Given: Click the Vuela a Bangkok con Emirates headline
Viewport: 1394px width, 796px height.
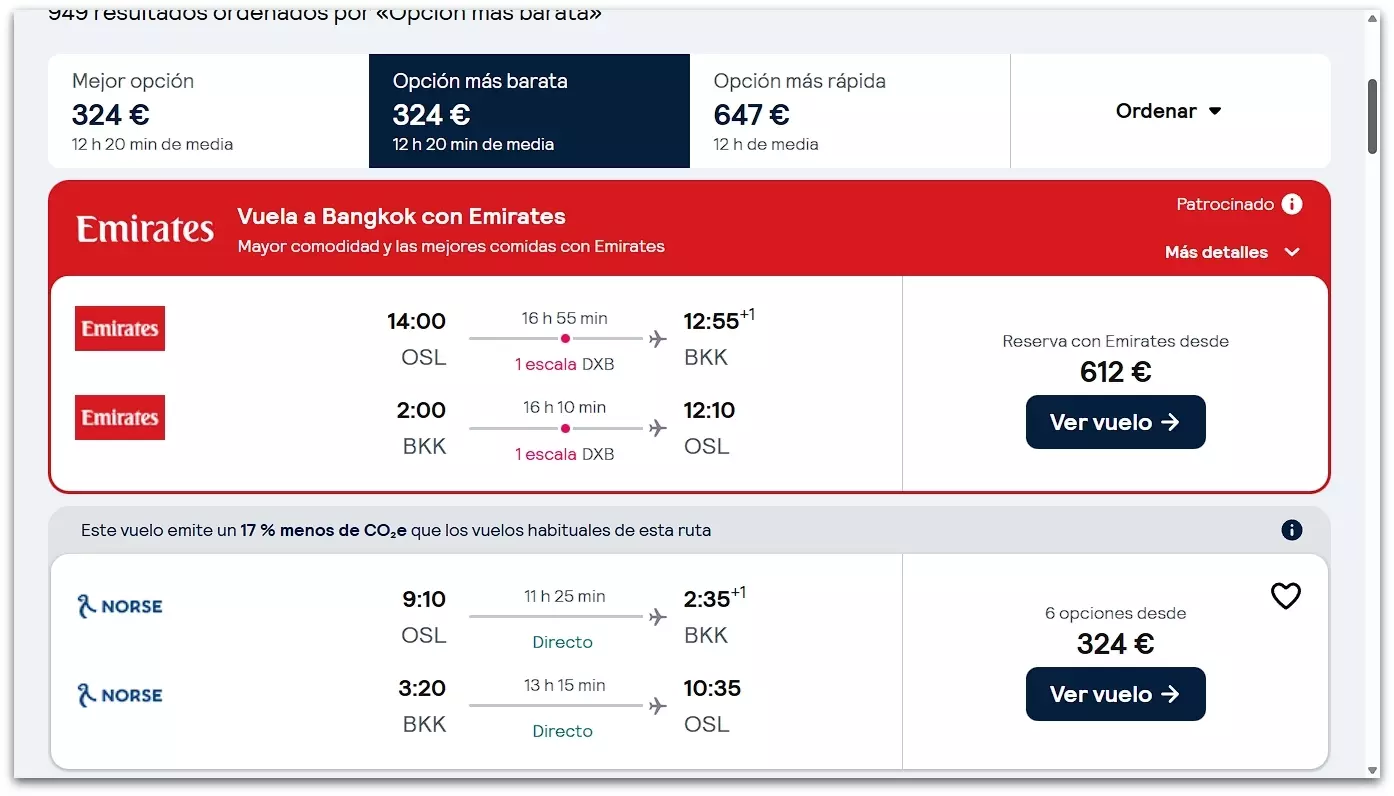Looking at the screenshot, I should pos(401,216).
